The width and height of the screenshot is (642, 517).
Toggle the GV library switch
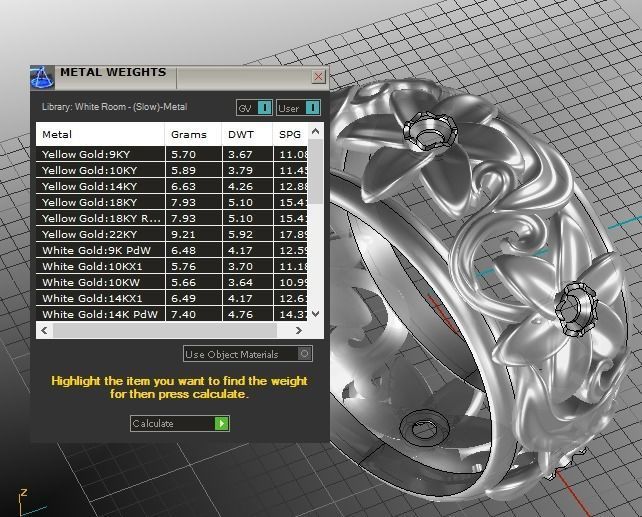click(x=254, y=108)
